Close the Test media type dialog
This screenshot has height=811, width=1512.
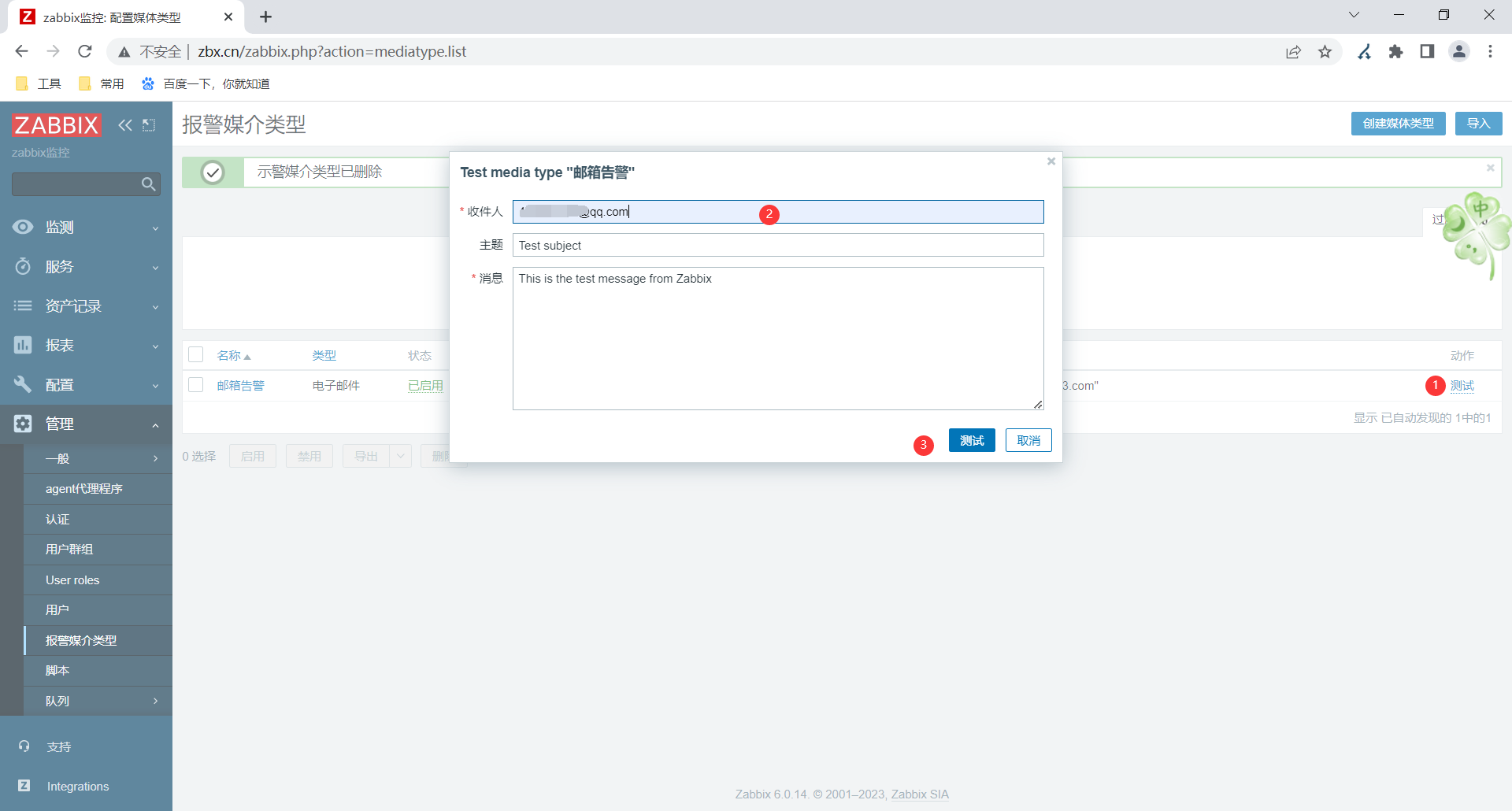pos(1051,161)
